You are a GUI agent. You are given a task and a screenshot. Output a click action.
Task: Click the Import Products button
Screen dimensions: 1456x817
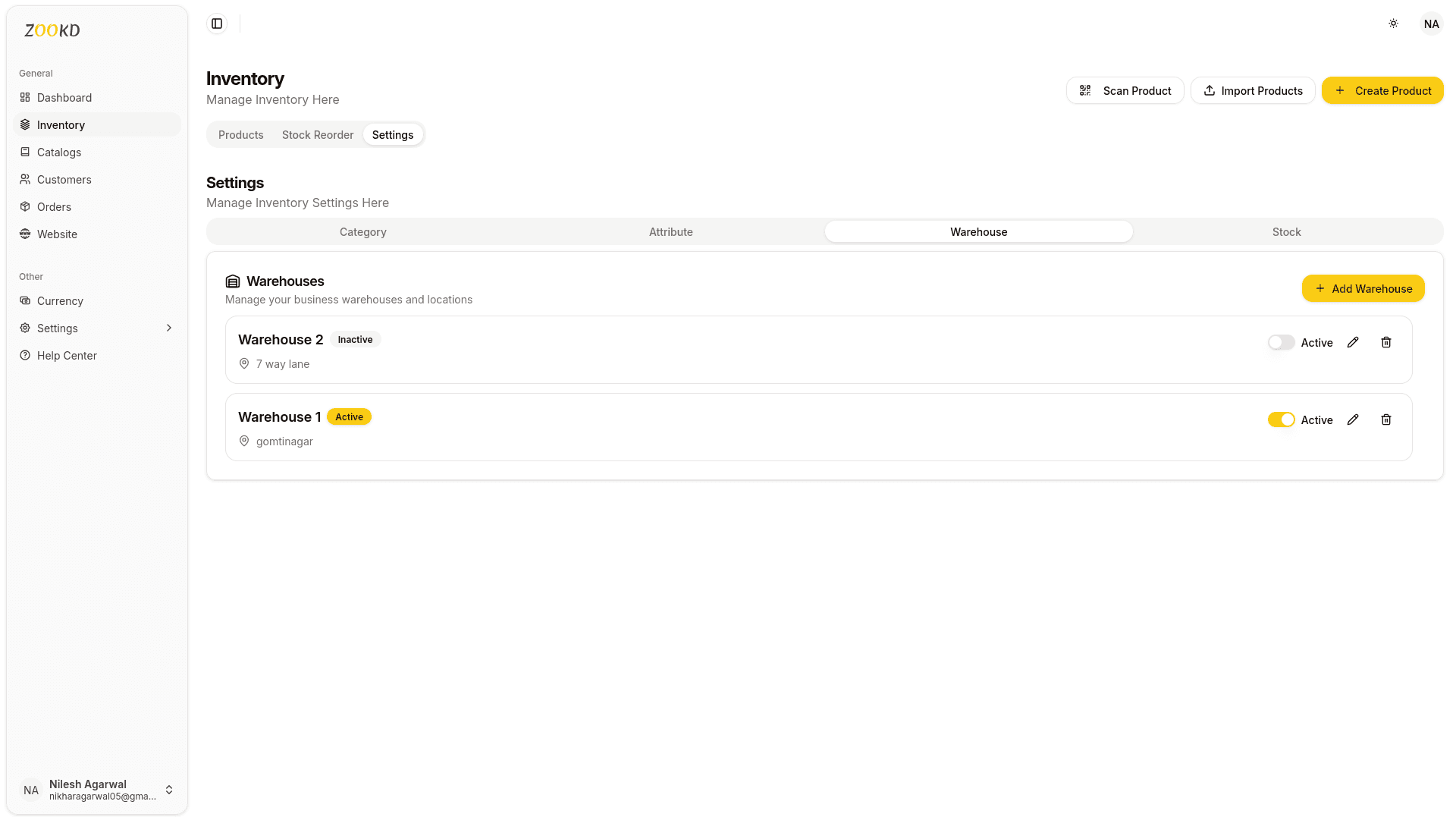(1253, 90)
